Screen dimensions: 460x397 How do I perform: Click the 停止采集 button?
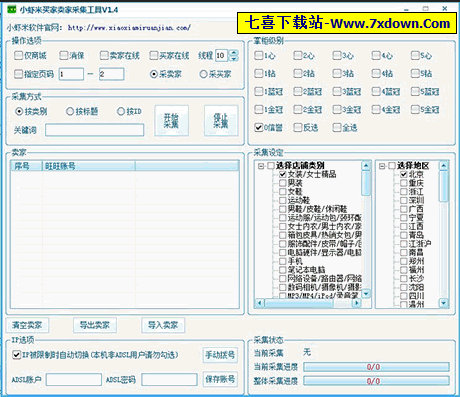pyautogui.click(x=221, y=121)
